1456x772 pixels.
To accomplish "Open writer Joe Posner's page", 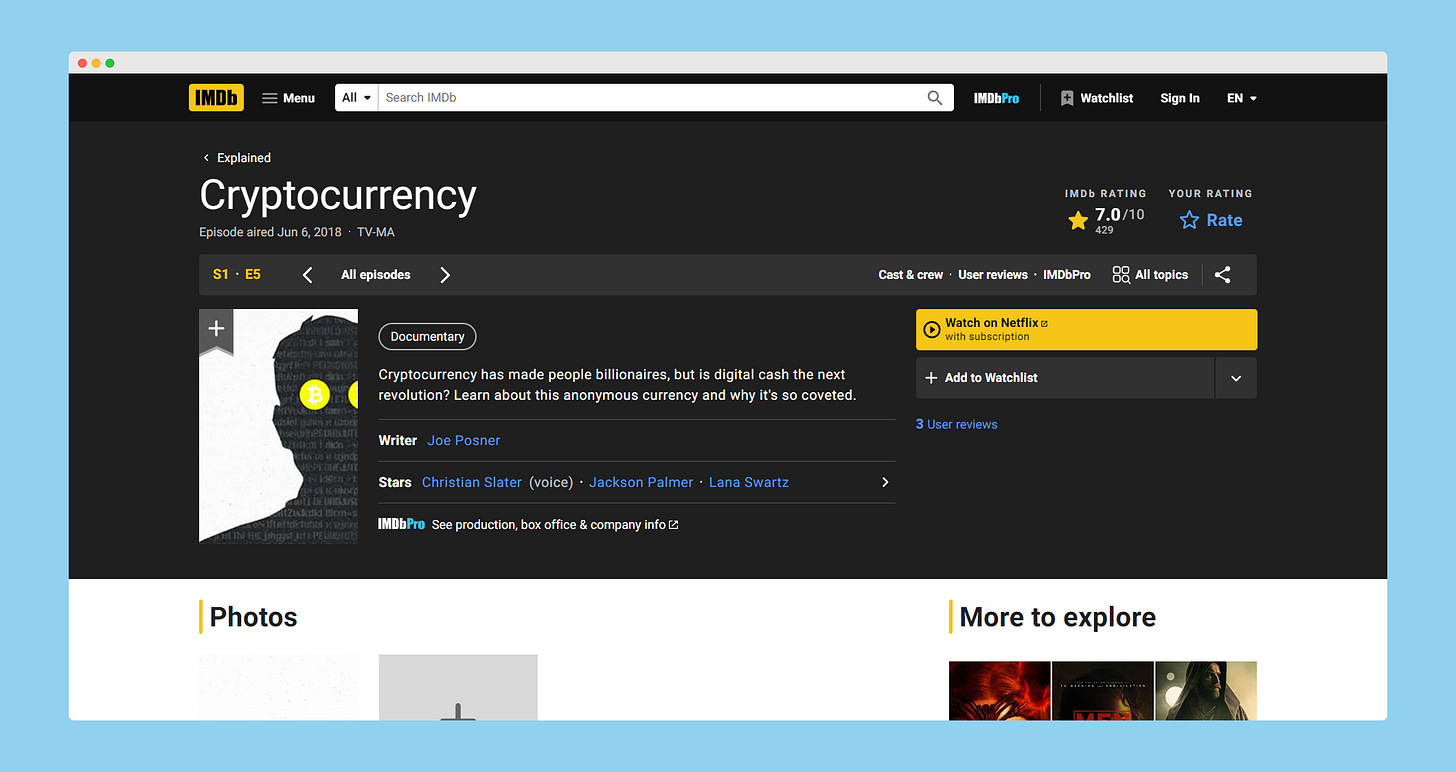I will click(x=464, y=441).
